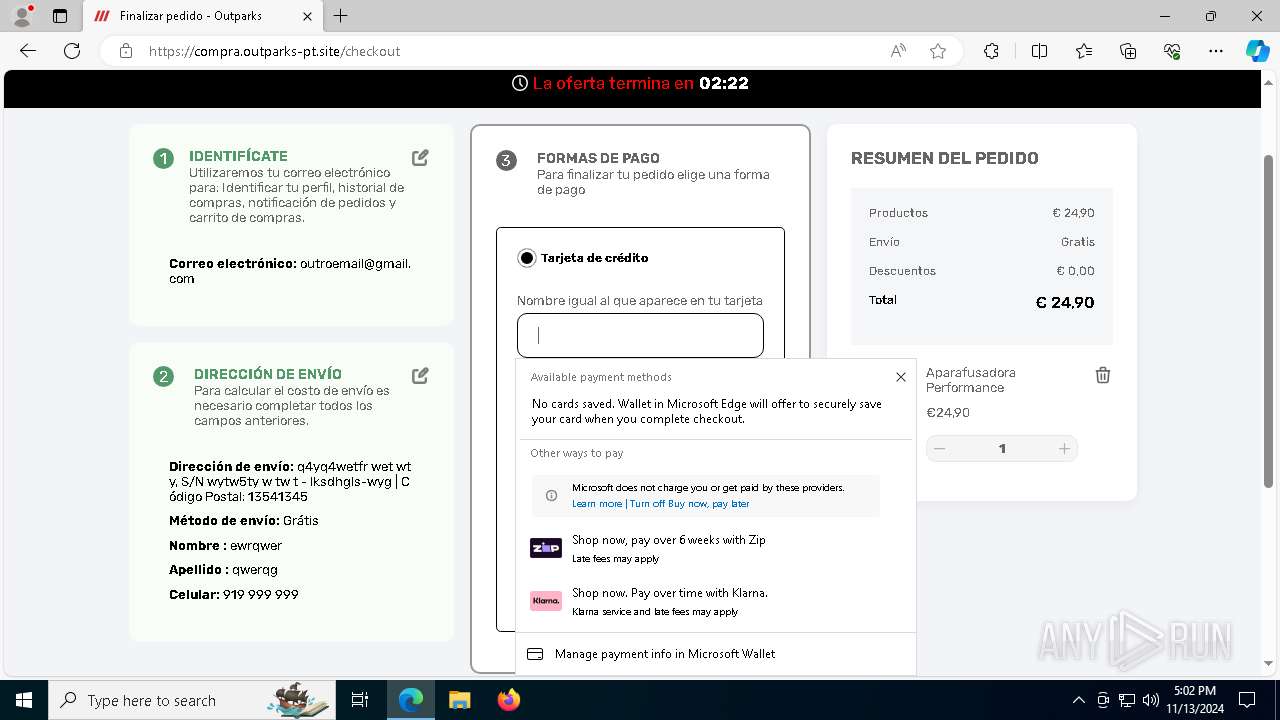The height and width of the screenshot is (720, 1280).
Task: Click the phone number 919 999 999
Action: (x=260, y=594)
